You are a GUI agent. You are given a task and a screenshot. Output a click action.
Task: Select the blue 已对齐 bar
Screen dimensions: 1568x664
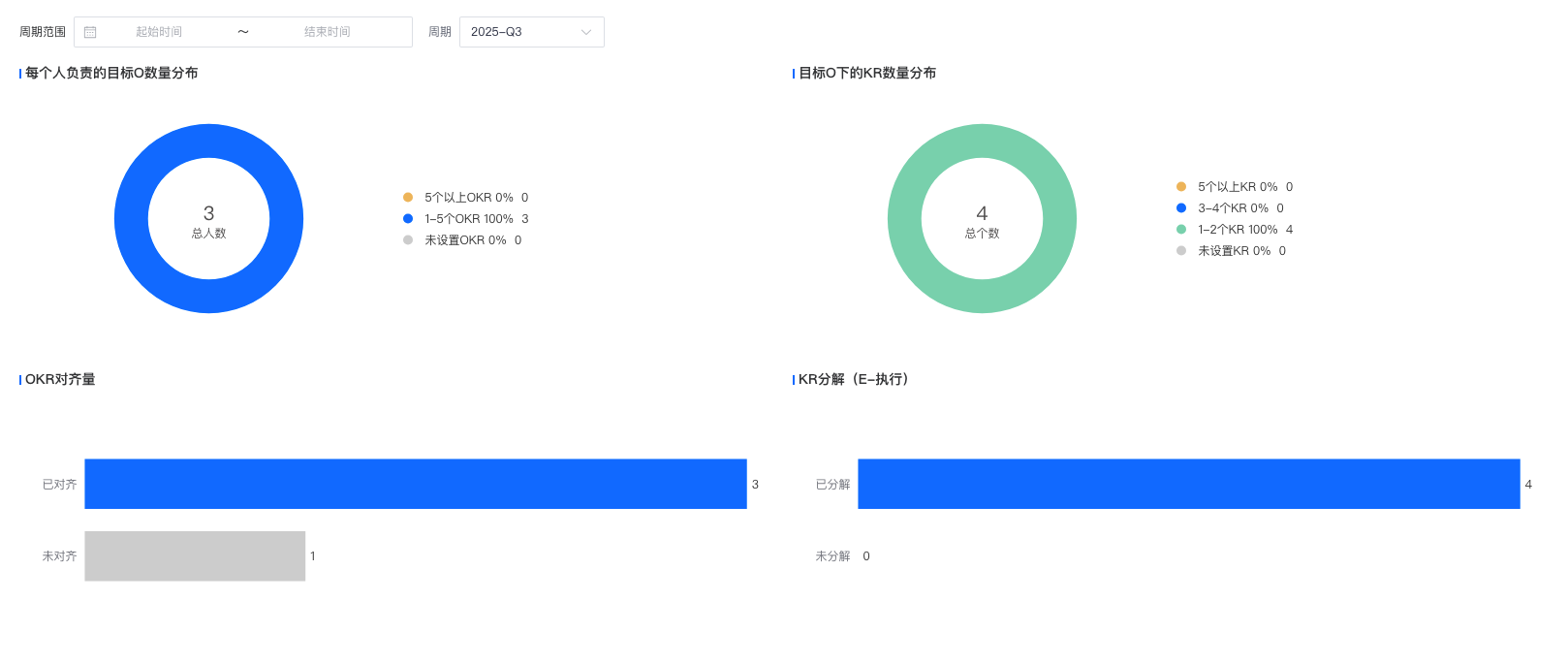(415, 484)
